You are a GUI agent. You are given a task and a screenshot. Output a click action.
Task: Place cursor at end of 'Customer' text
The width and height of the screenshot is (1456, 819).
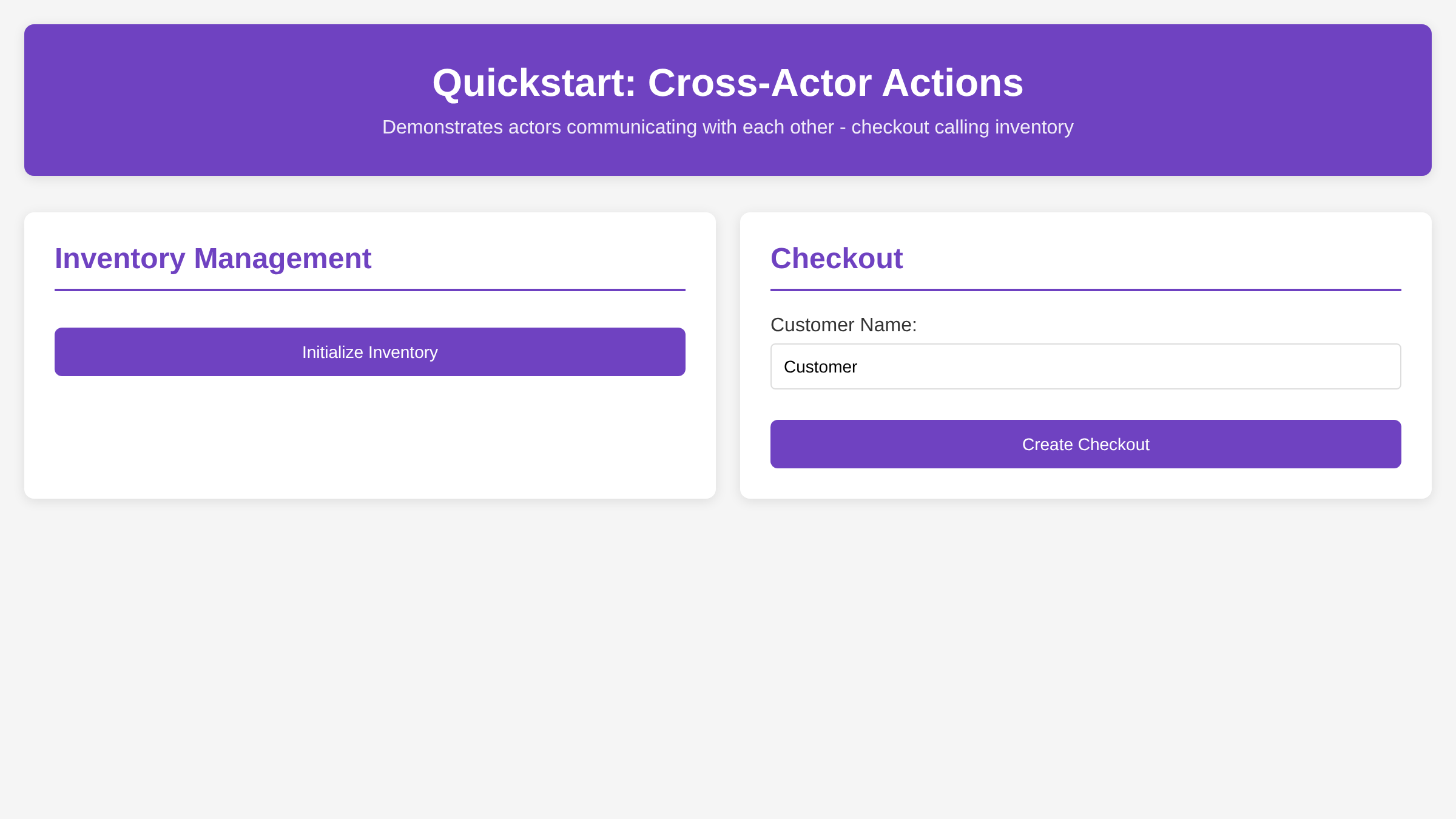(858, 366)
